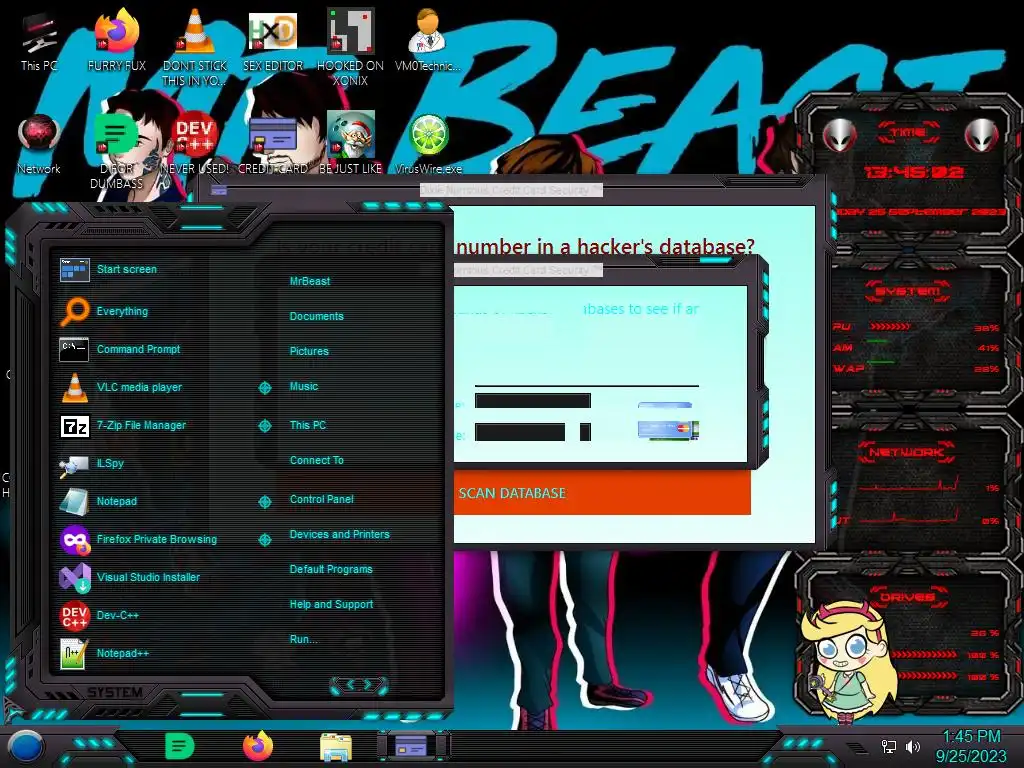Open Music in start menu
Screen dimensions: 1024x768
(x=304, y=387)
